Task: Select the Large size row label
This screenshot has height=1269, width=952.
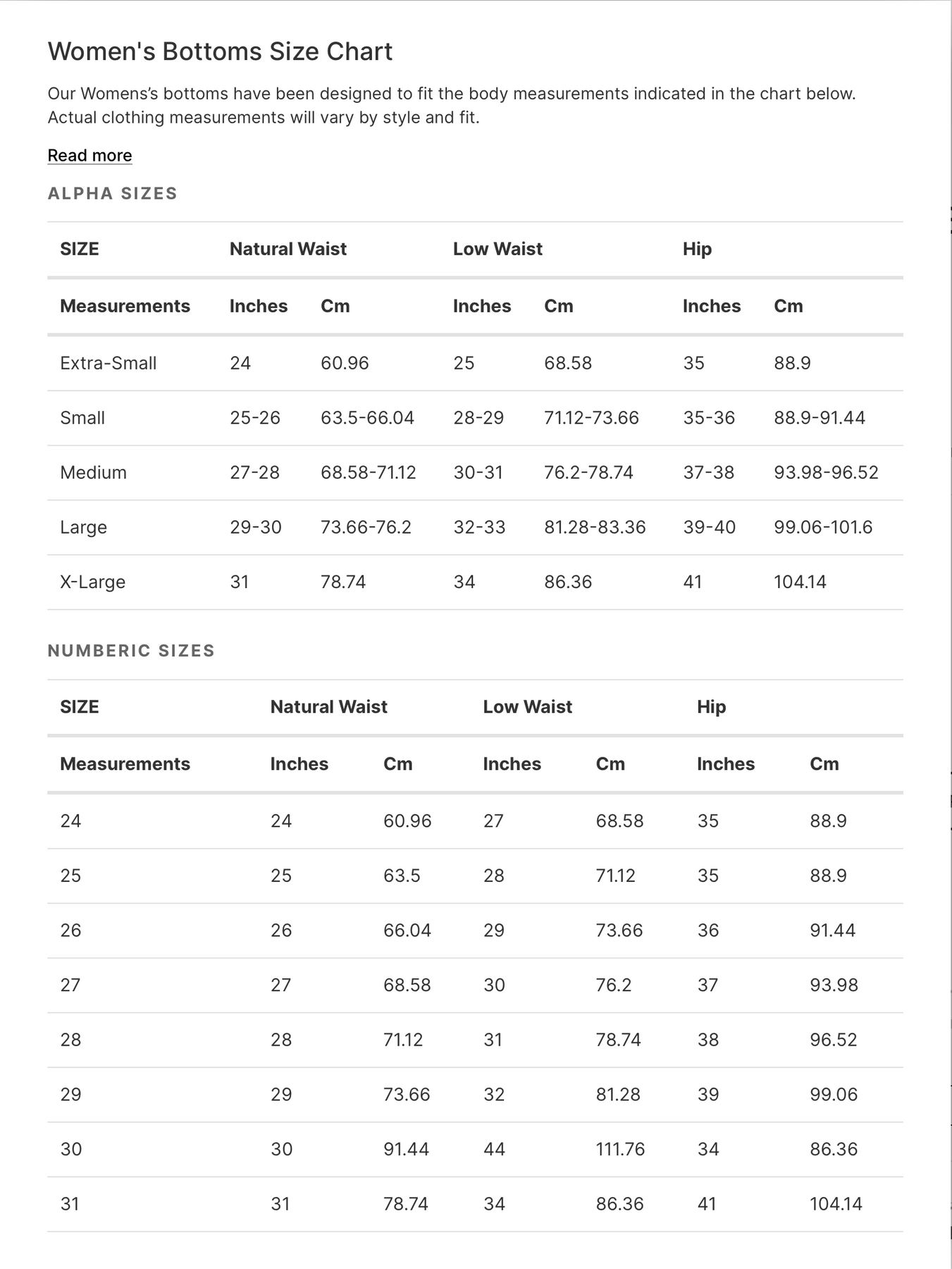Action: (83, 527)
